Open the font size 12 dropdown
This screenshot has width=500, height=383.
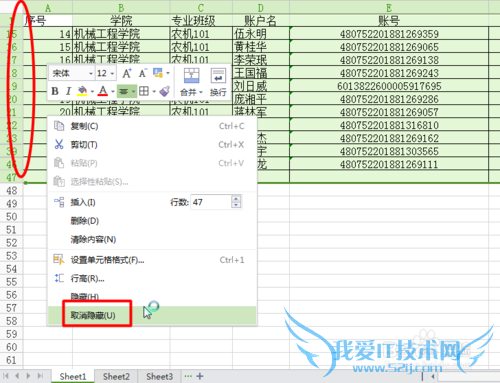(112, 73)
